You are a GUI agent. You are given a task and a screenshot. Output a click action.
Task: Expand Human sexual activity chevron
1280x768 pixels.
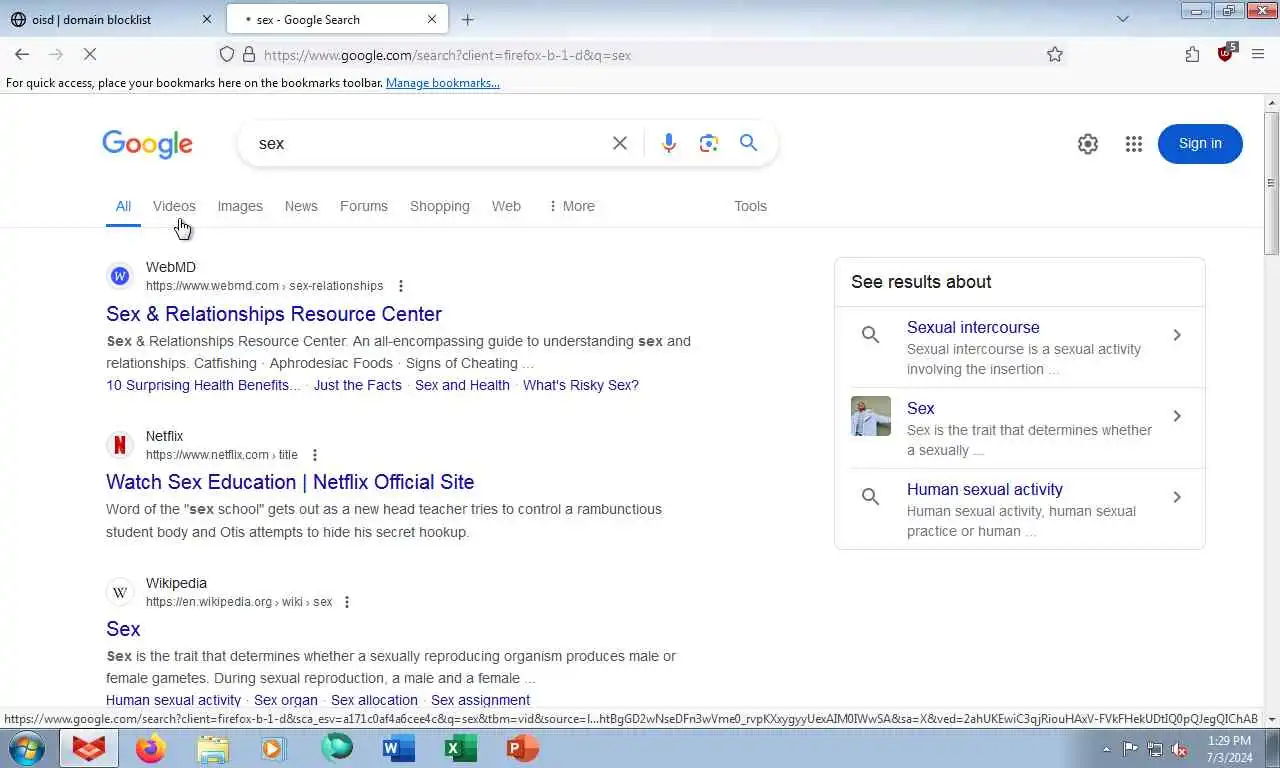pyautogui.click(x=1177, y=497)
